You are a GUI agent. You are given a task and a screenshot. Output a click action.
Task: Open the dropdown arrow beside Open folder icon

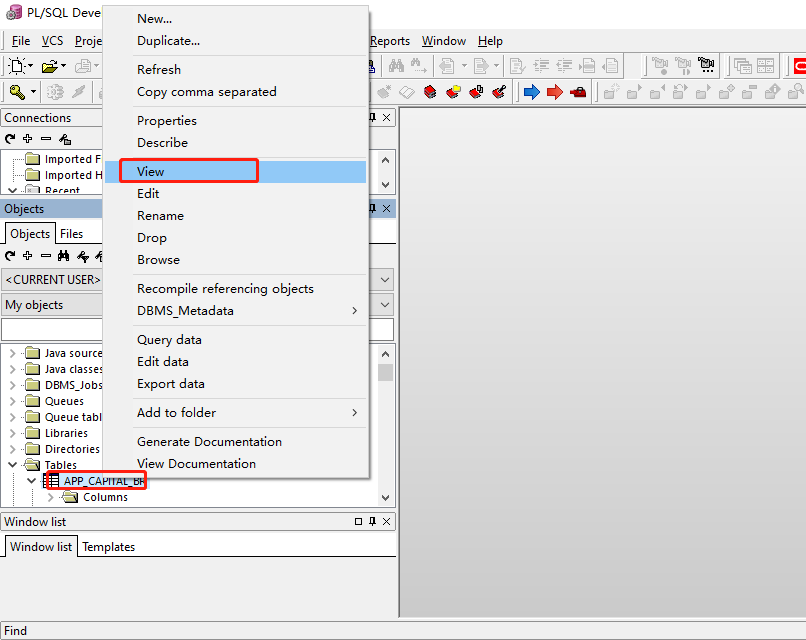pyautogui.click(x=63, y=66)
